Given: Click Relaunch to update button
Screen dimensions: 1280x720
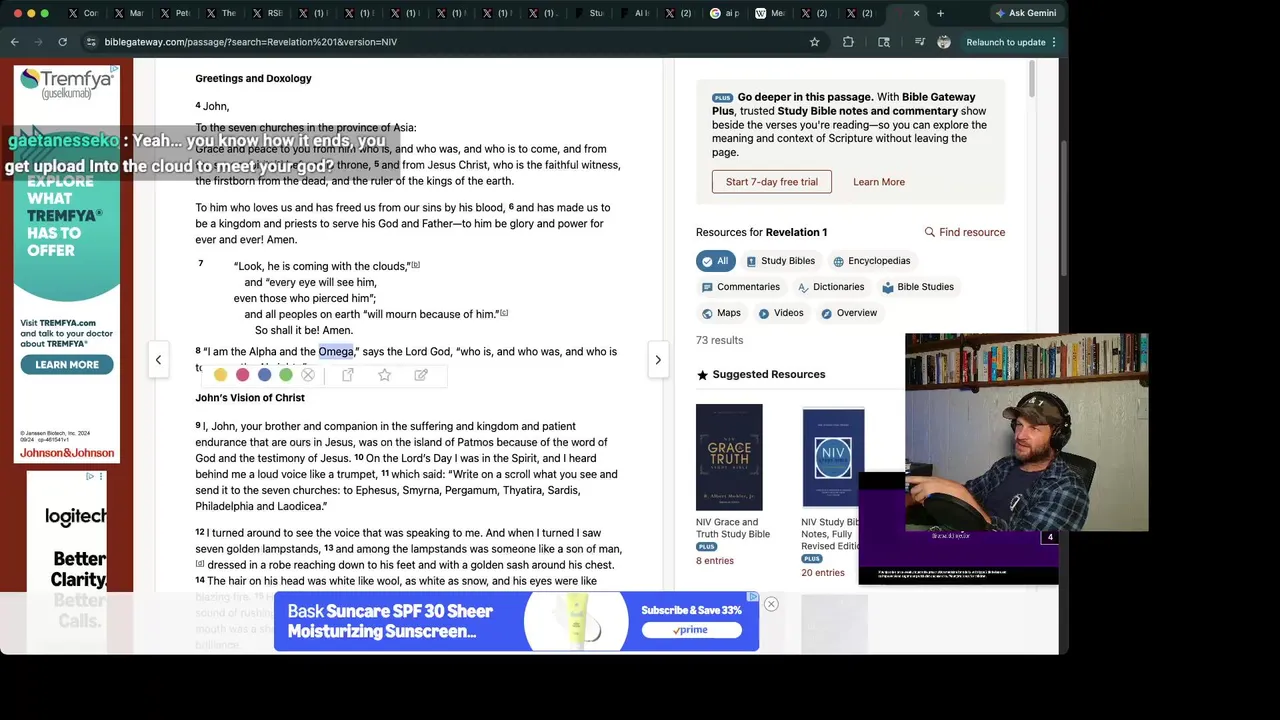Looking at the screenshot, I should tap(1006, 42).
